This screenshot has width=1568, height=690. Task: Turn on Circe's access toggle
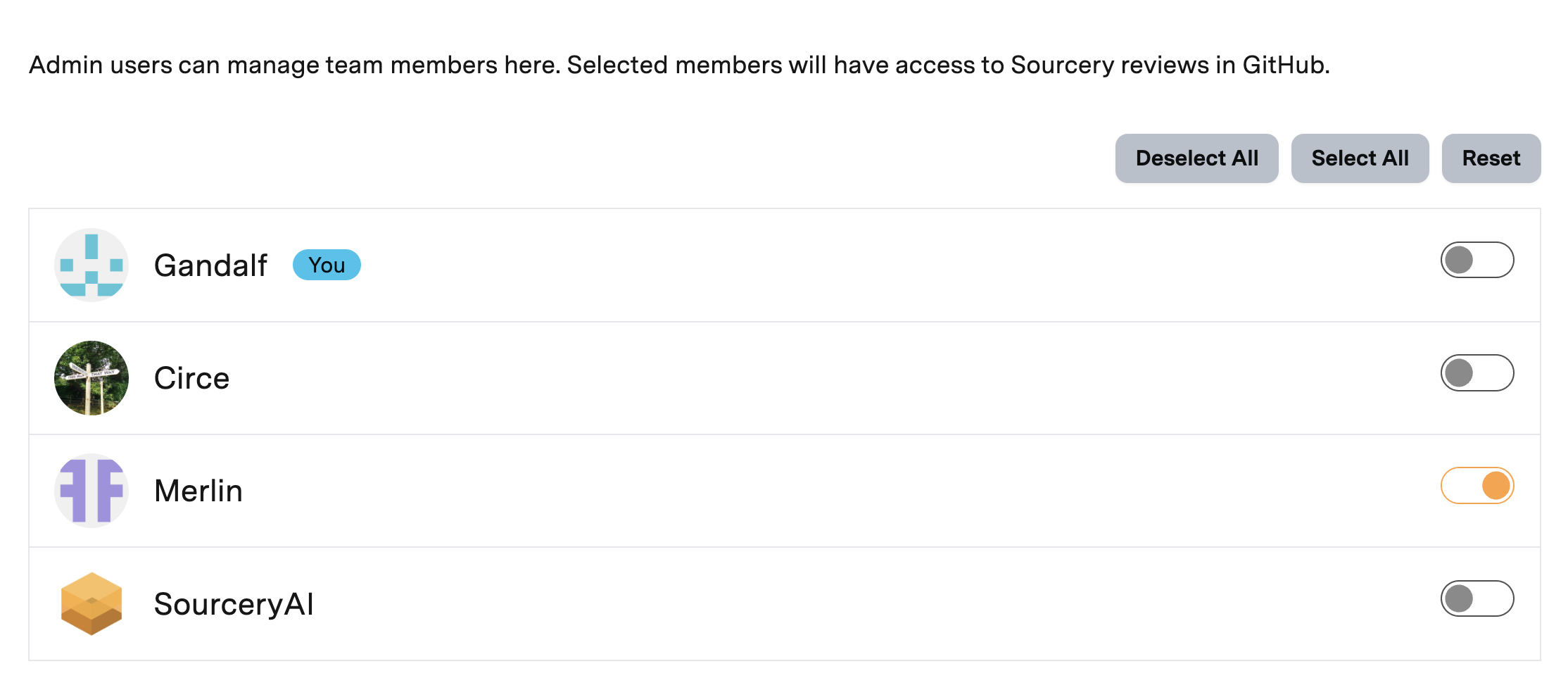coord(1477,372)
